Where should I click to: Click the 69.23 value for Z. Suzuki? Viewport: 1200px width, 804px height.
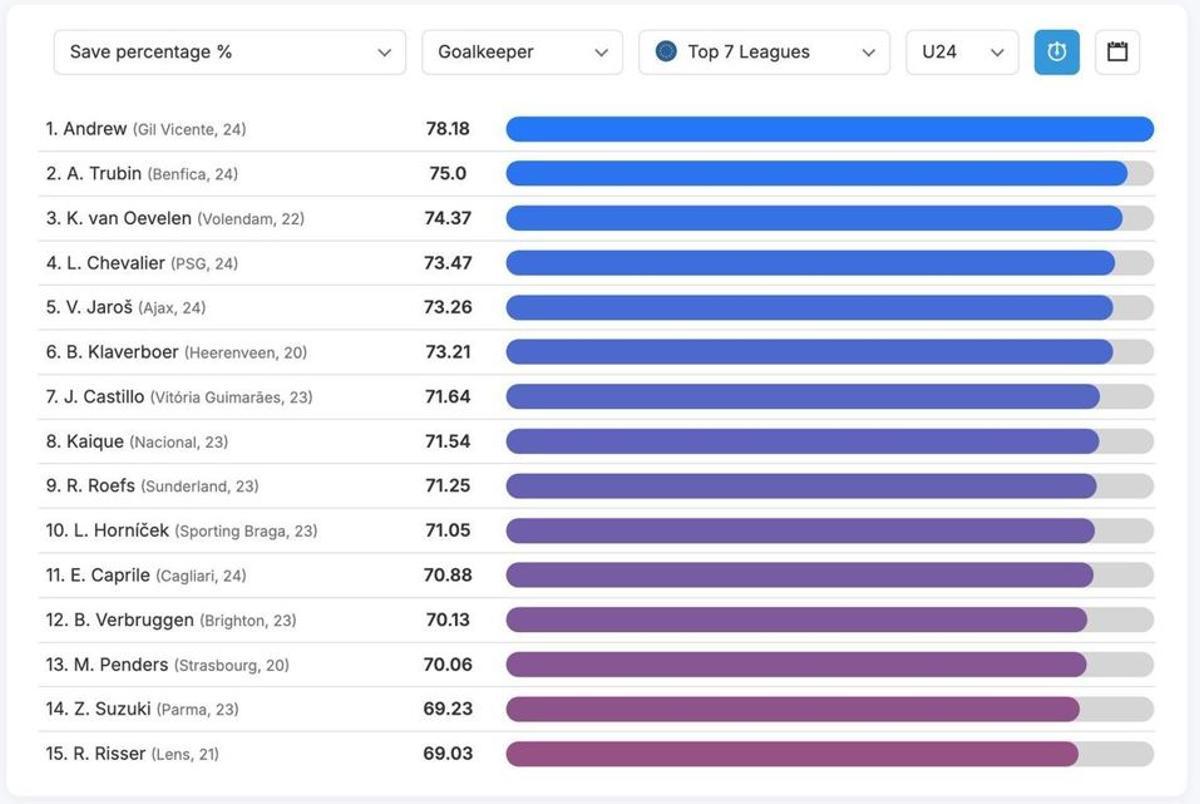(x=448, y=709)
